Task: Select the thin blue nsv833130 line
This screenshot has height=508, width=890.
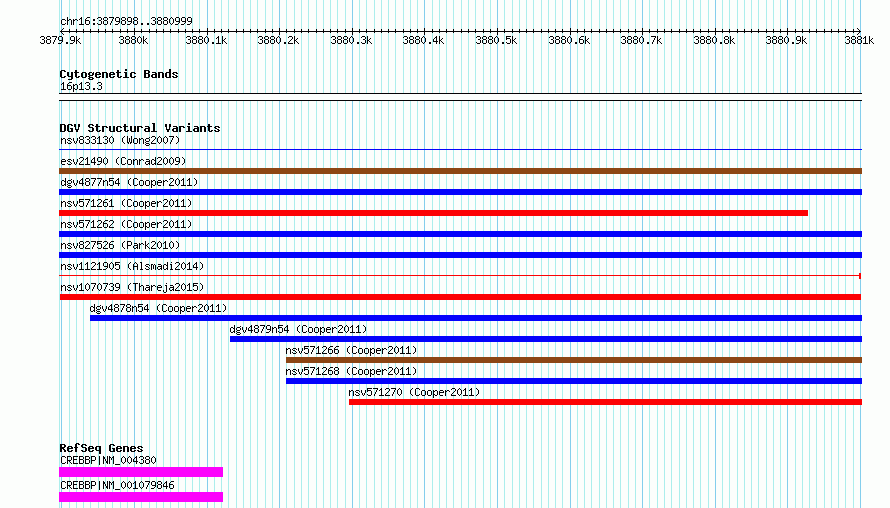Action: pos(460,150)
